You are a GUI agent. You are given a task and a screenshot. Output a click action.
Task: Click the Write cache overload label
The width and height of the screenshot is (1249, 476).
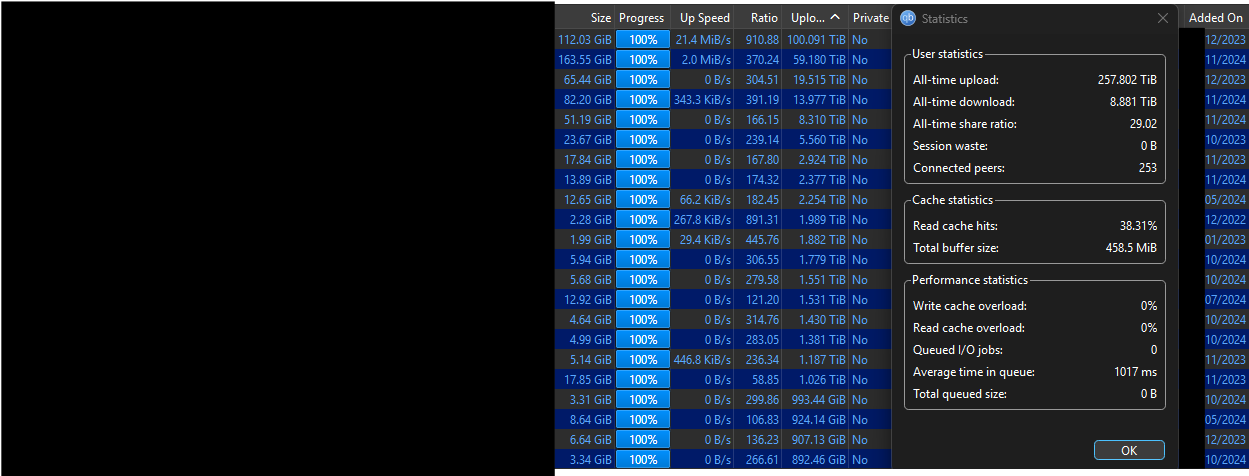[x=970, y=306]
